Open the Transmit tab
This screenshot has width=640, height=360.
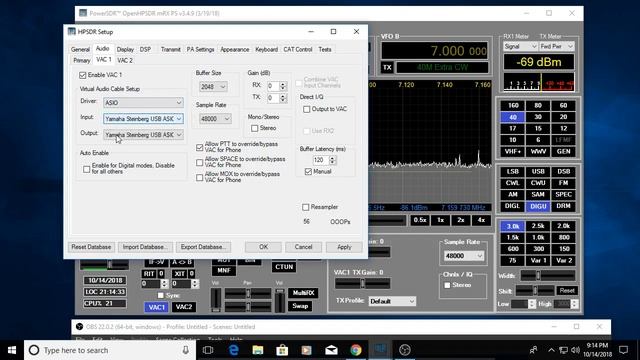(x=170, y=49)
